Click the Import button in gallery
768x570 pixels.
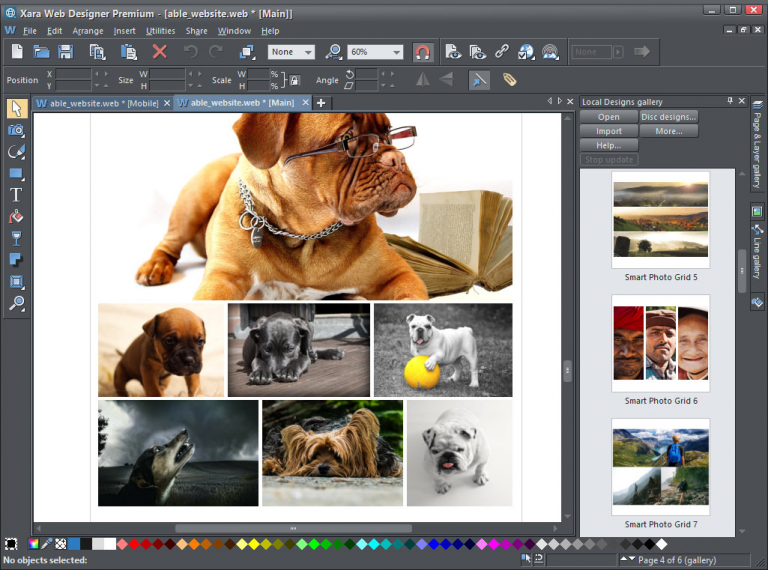609,131
